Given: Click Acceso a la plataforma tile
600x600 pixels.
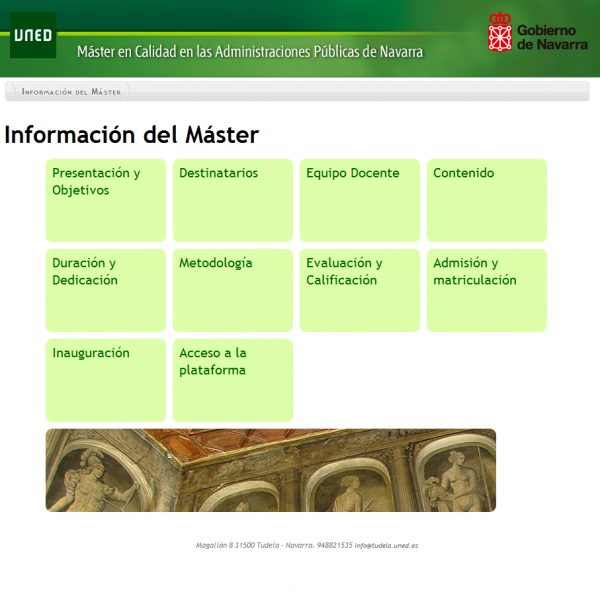Looking at the screenshot, I should (x=232, y=380).
